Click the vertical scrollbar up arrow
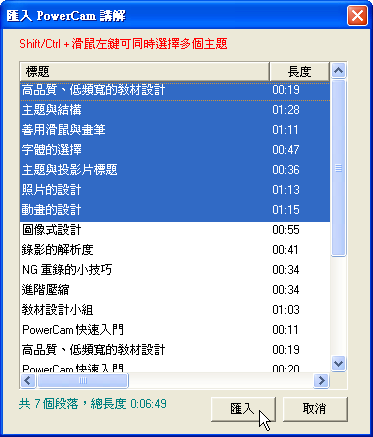Image resolution: width=373 pixels, height=437 pixels. [339, 70]
